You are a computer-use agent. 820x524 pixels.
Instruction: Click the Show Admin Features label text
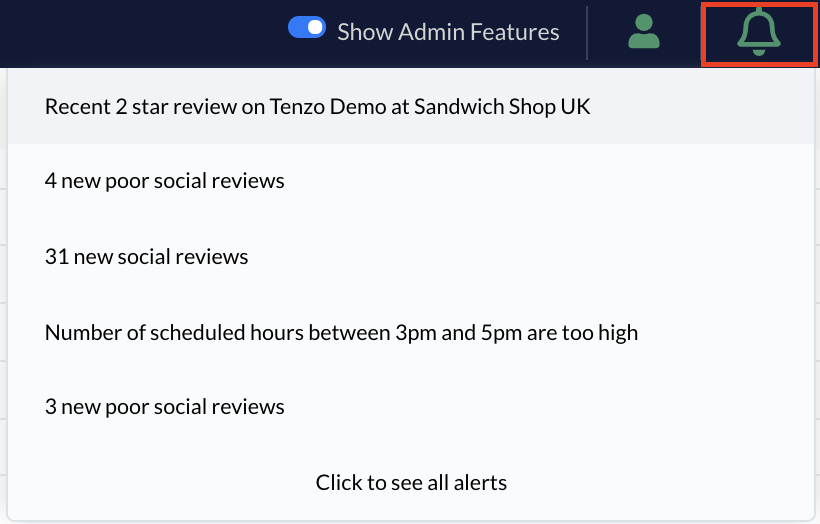click(448, 32)
